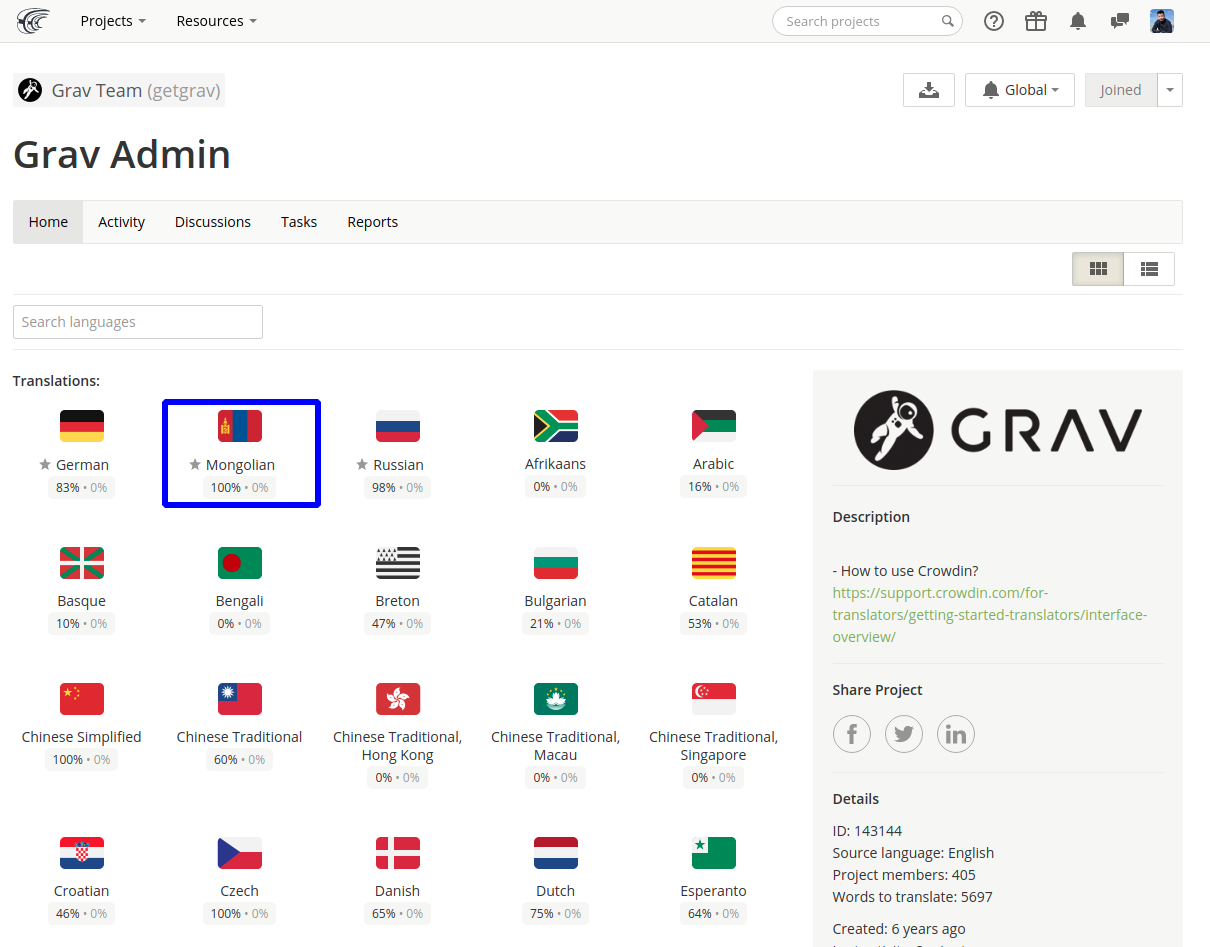Open the Chinese Traditional, Hong Kong link

[398, 746]
